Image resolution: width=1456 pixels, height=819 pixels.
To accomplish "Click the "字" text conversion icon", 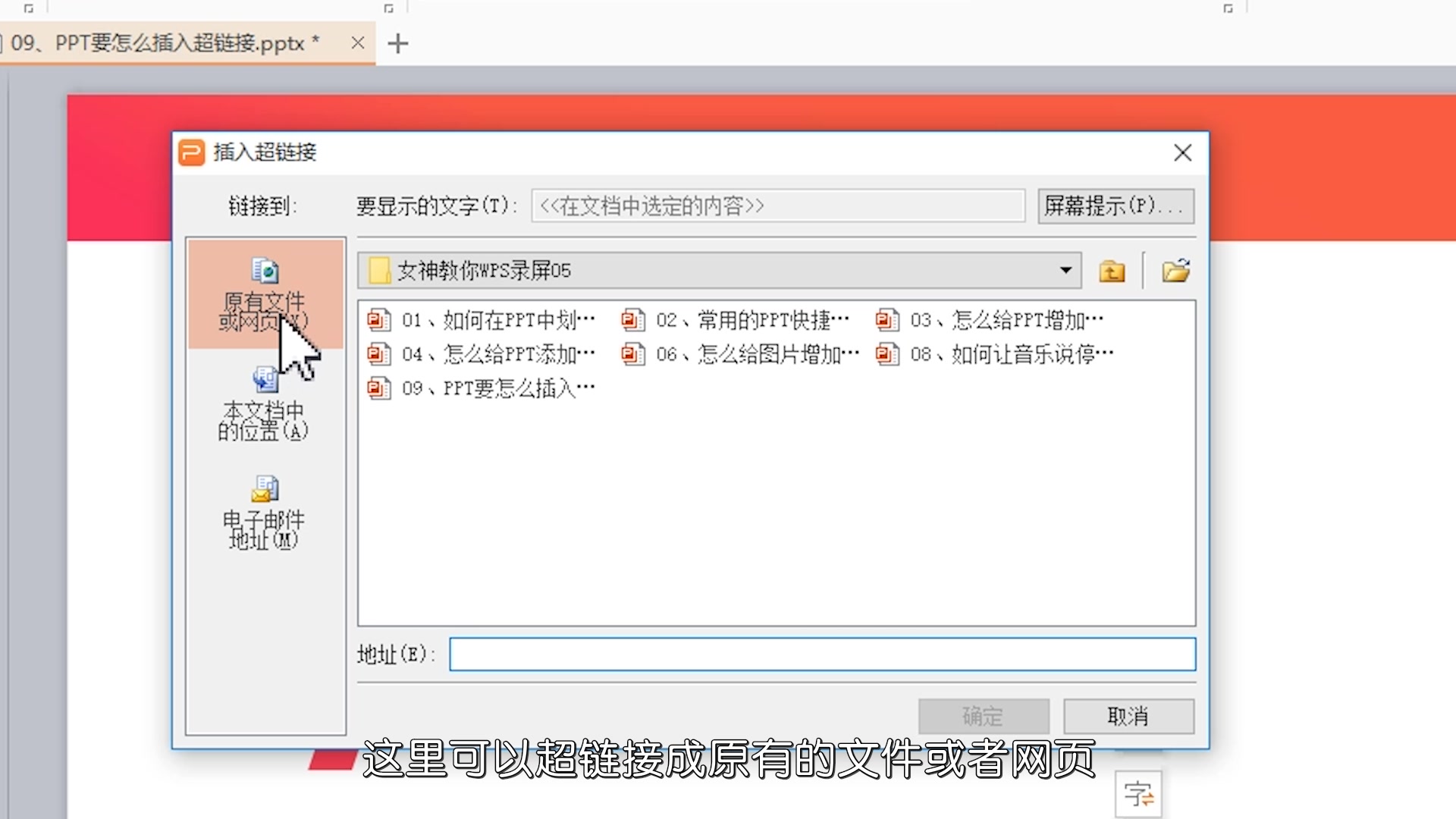I will pos(1138,792).
